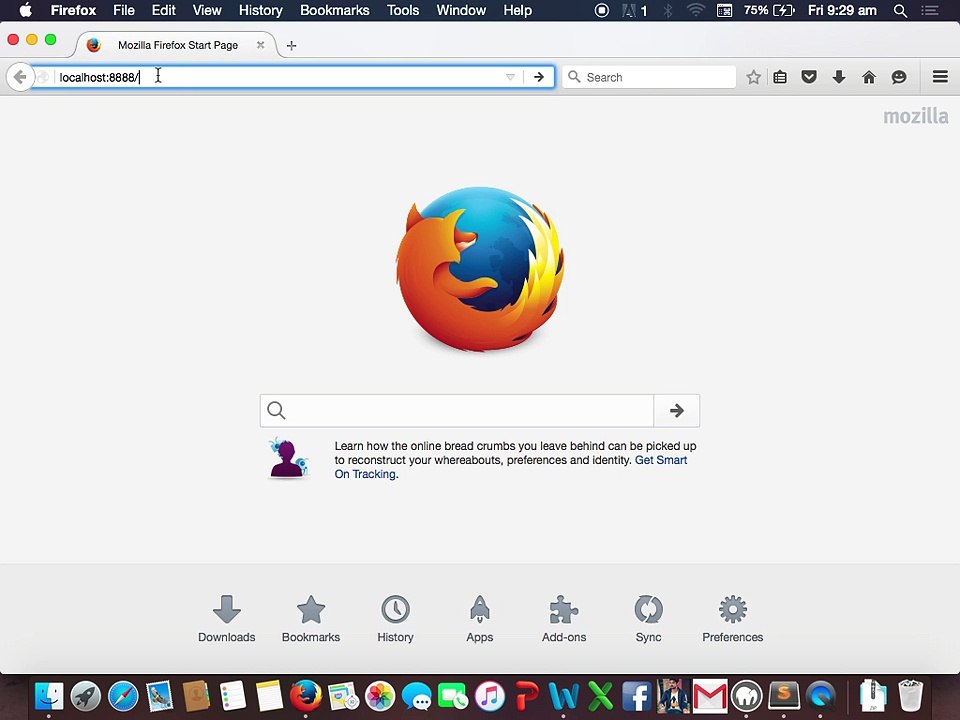Viewport: 960px width, 720px height.
Task: Open Sync on start page
Action: [x=648, y=618]
